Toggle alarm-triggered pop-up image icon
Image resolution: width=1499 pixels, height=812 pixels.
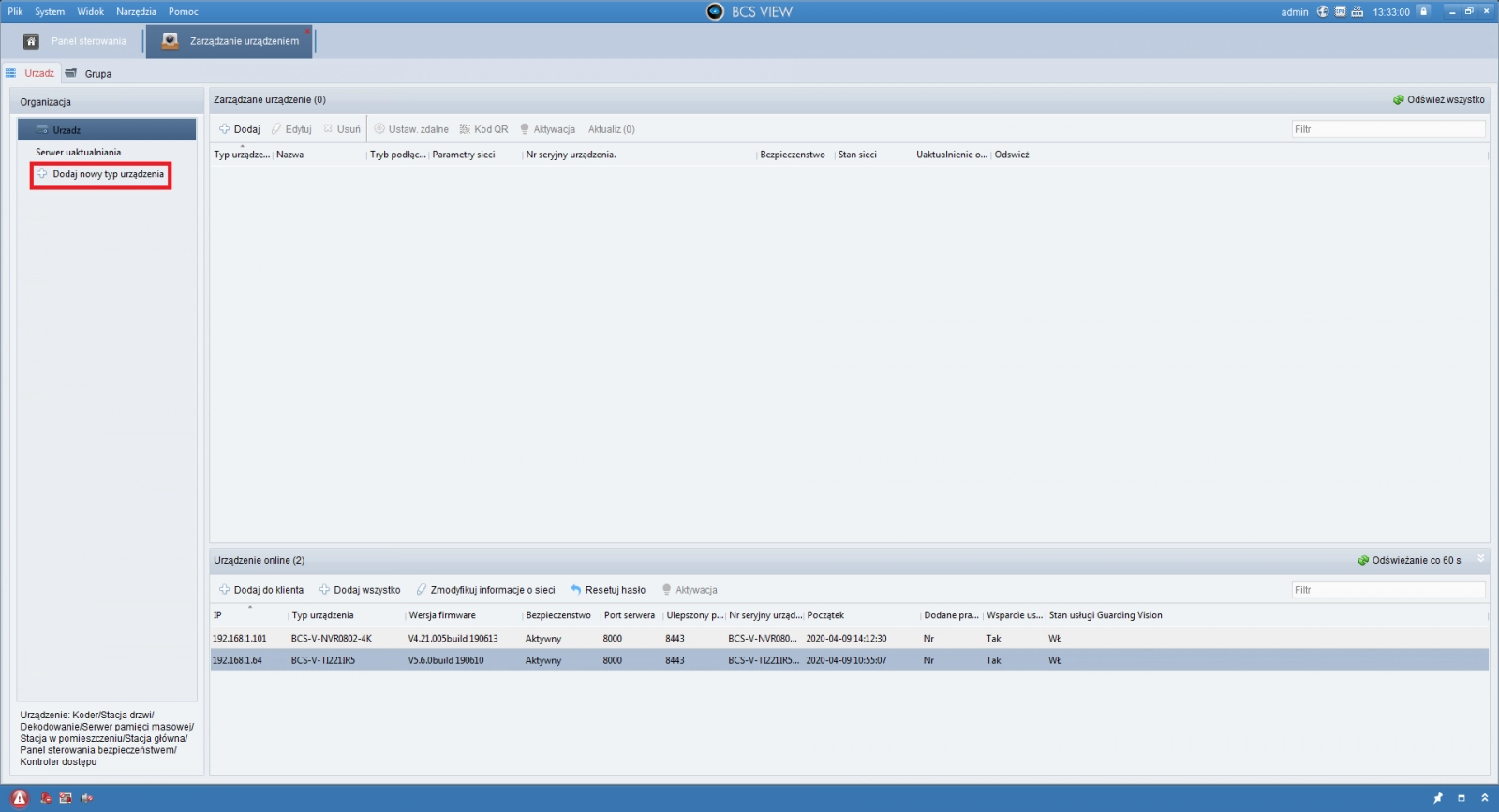[66, 798]
